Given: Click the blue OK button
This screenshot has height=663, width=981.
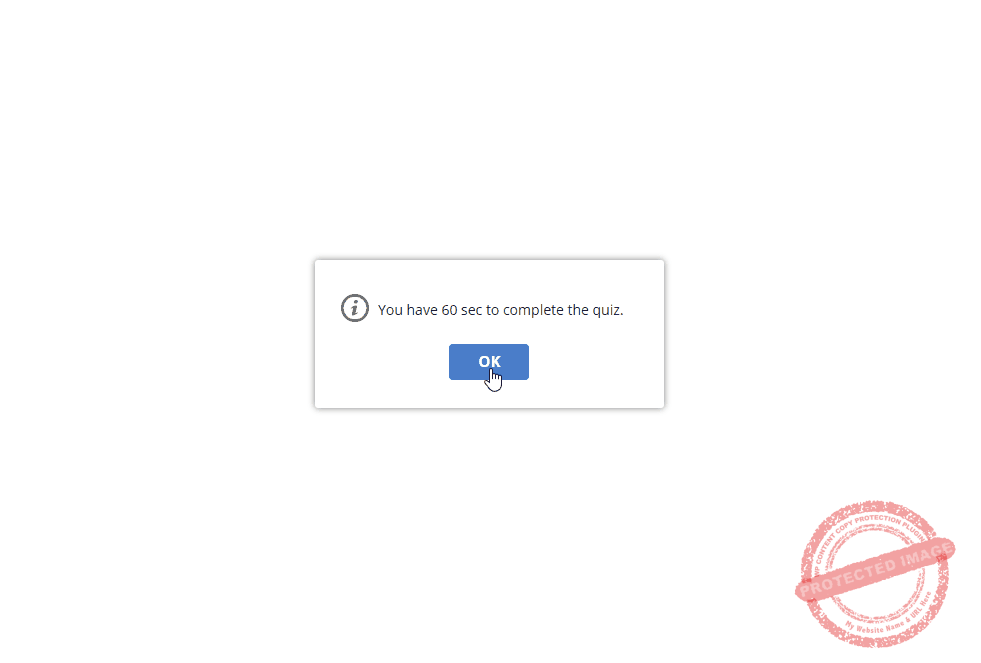Looking at the screenshot, I should (489, 362).
